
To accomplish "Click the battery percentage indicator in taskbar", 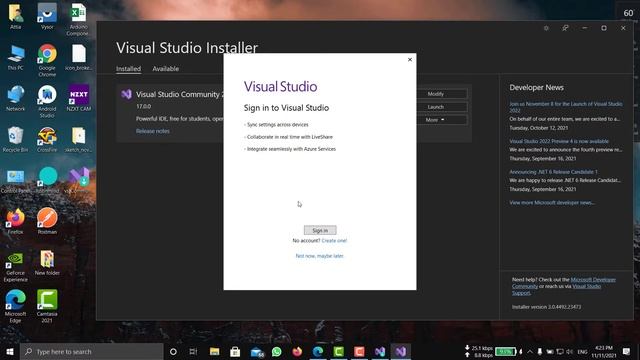I will coord(505,351).
